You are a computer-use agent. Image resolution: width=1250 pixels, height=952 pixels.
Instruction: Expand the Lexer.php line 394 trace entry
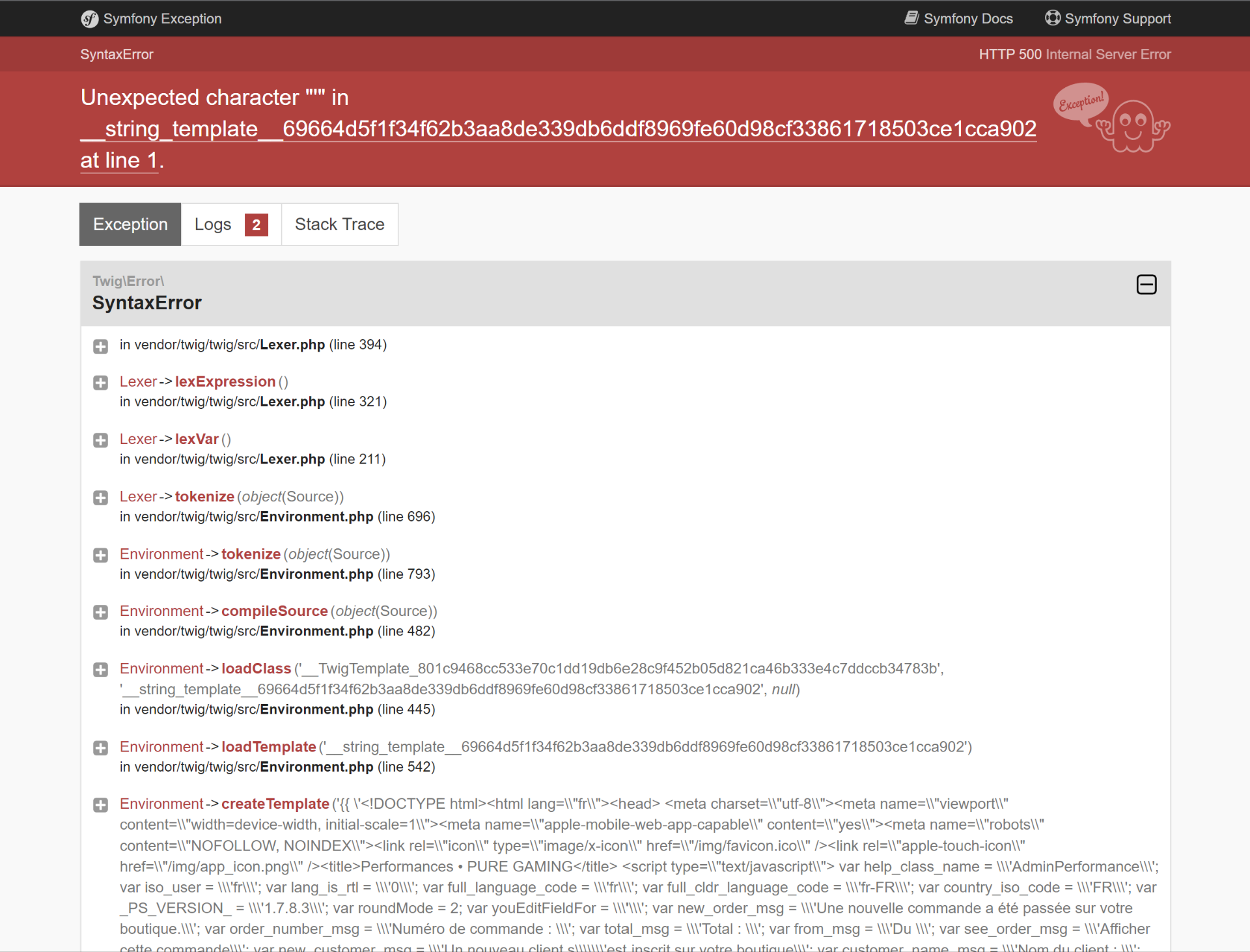(x=100, y=346)
